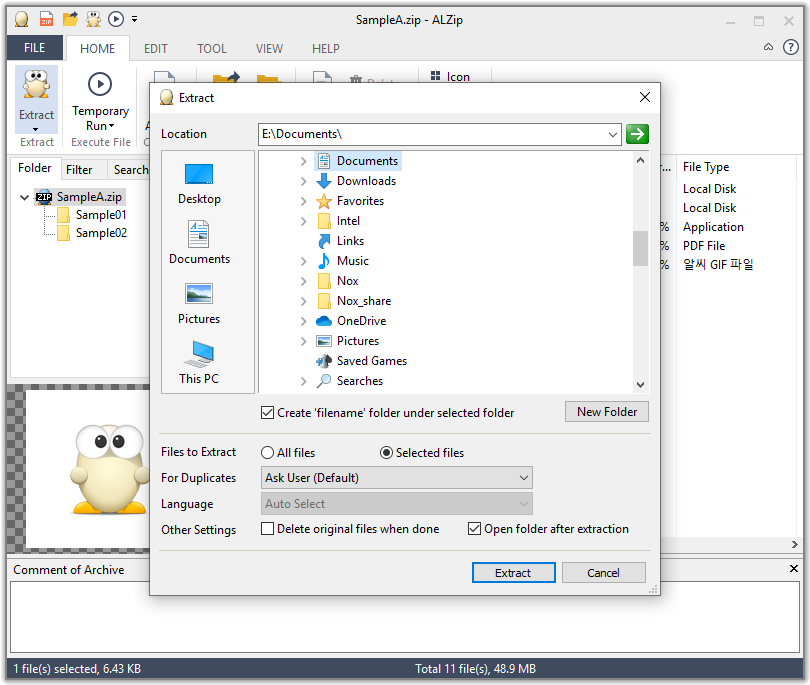Select the Filter panel tab

click(x=79, y=169)
